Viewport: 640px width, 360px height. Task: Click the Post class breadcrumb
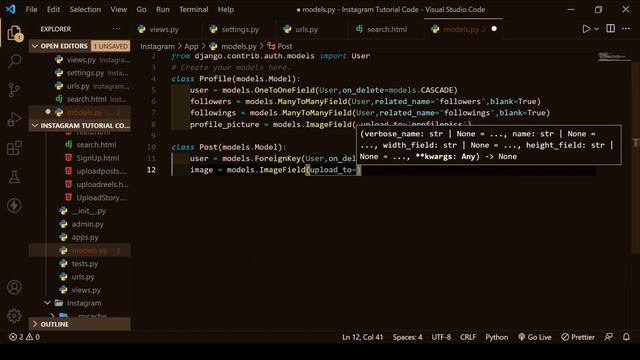click(280, 47)
